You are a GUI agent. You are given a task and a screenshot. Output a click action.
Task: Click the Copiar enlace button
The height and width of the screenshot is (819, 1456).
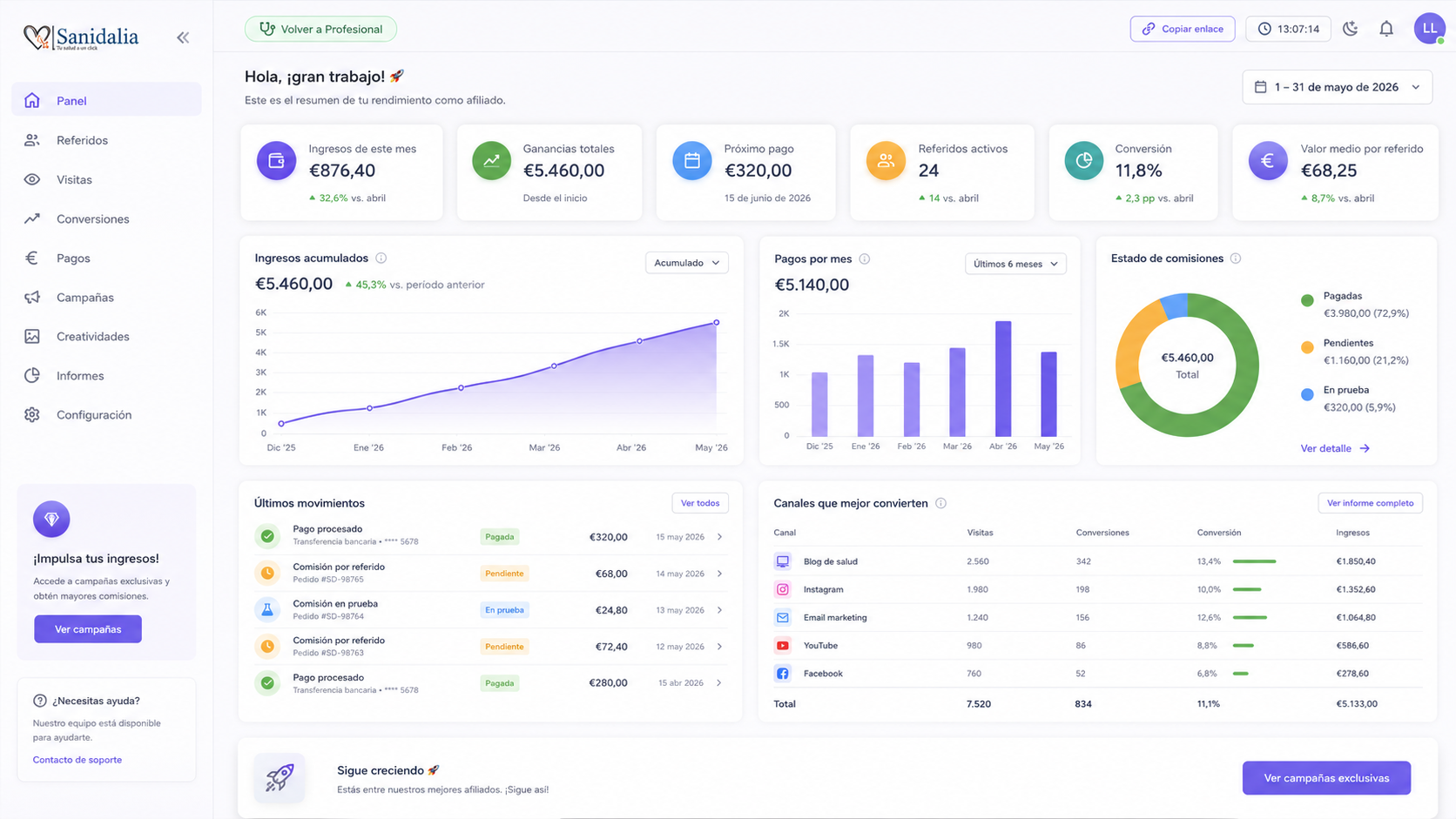click(x=1183, y=29)
